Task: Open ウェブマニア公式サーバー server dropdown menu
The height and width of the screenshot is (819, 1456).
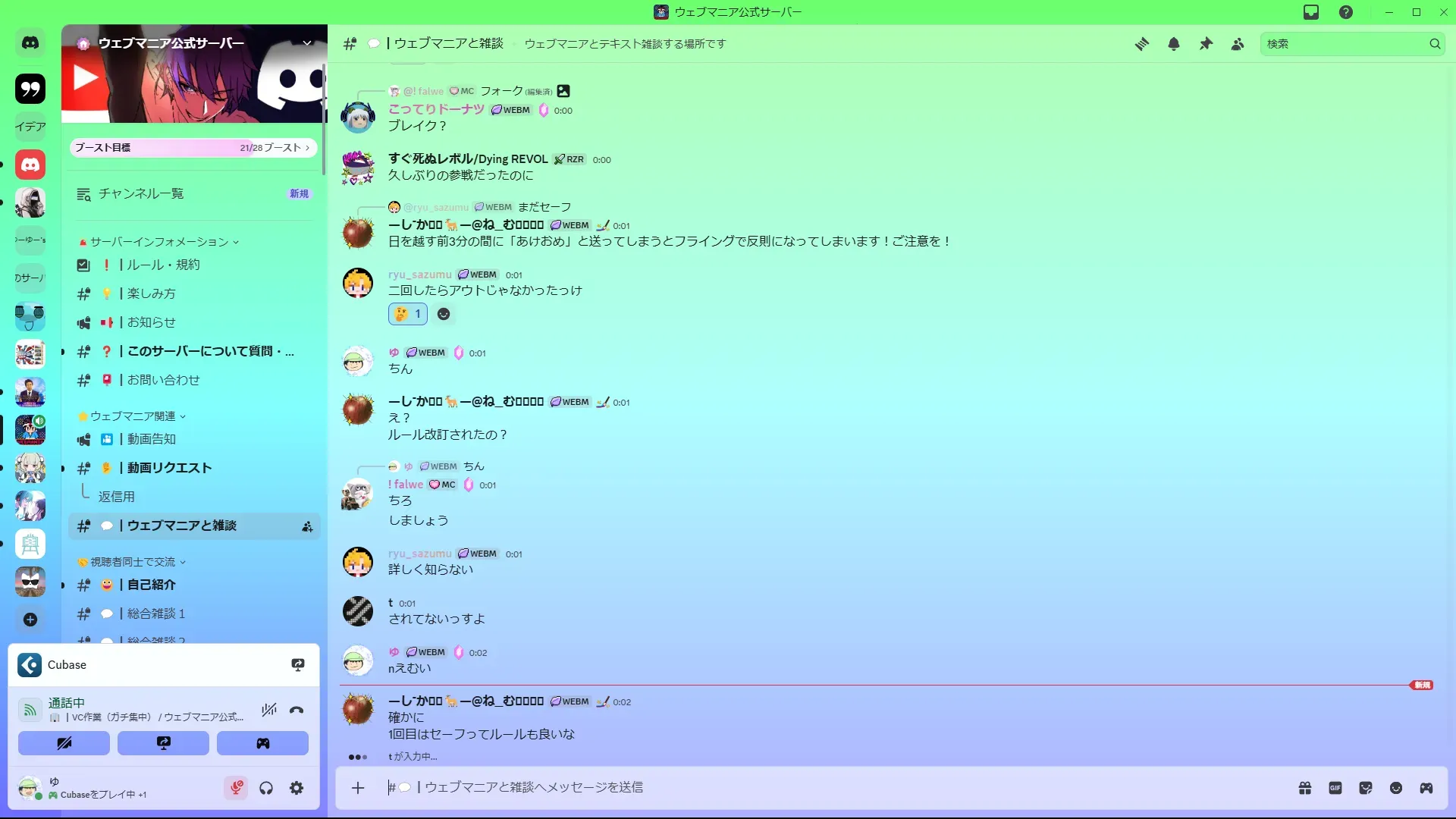Action: (307, 43)
